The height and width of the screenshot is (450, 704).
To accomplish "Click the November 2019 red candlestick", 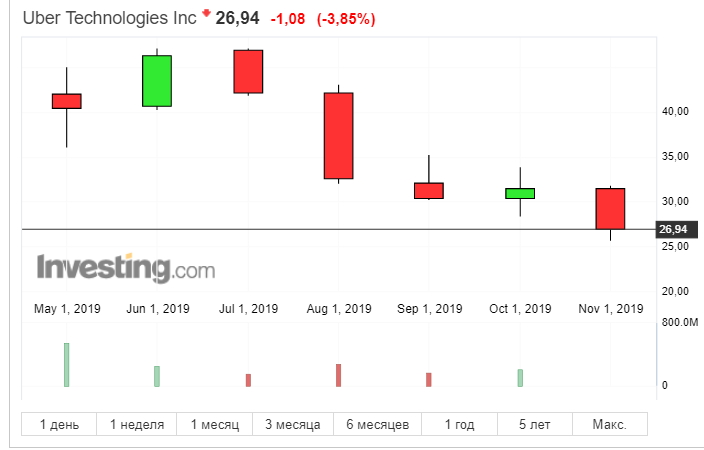I will coord(610,208).
